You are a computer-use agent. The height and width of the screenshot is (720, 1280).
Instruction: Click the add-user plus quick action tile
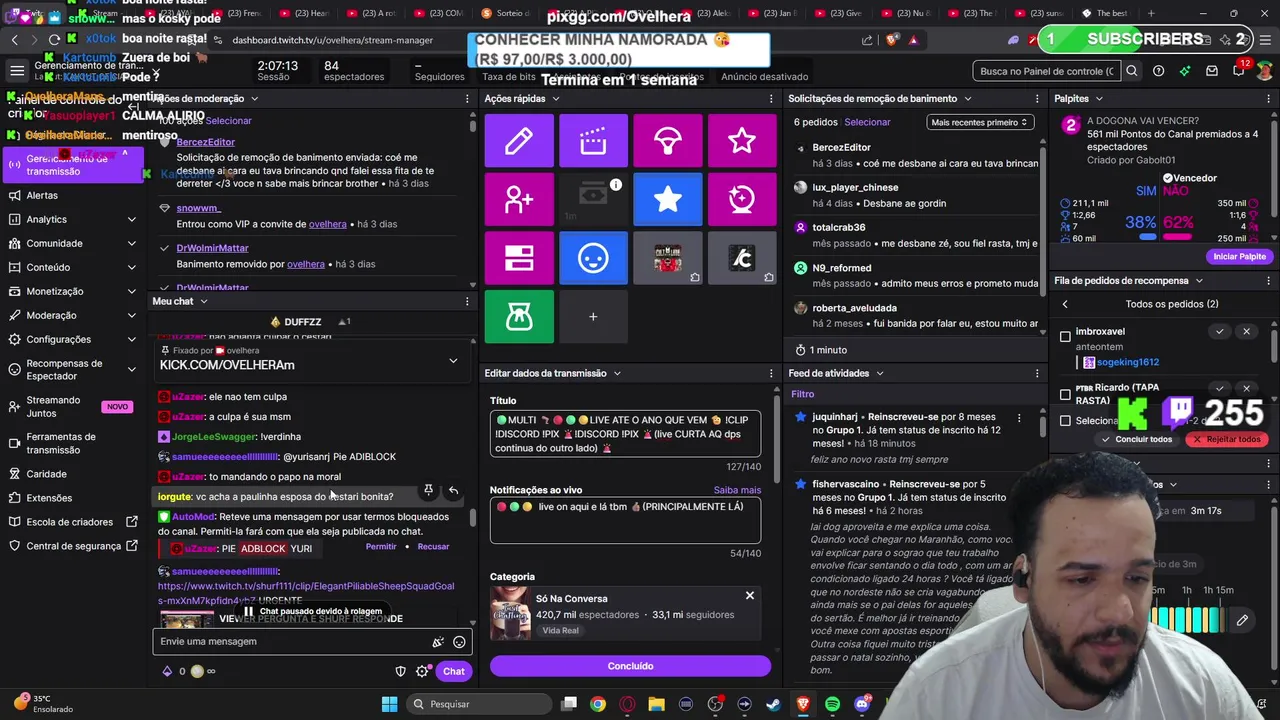(x=519, y=199)
